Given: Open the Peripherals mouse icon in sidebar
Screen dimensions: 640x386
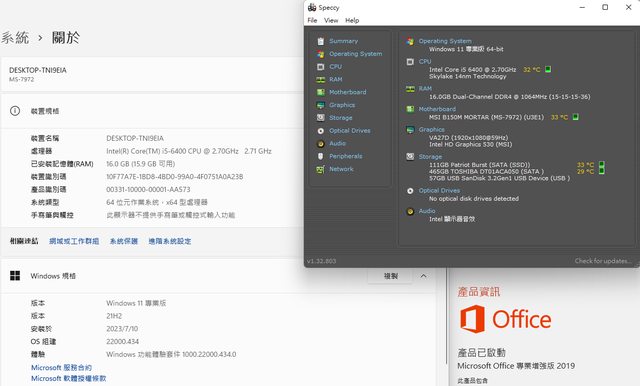Looking at the screenshot, I should coord(321,156).
